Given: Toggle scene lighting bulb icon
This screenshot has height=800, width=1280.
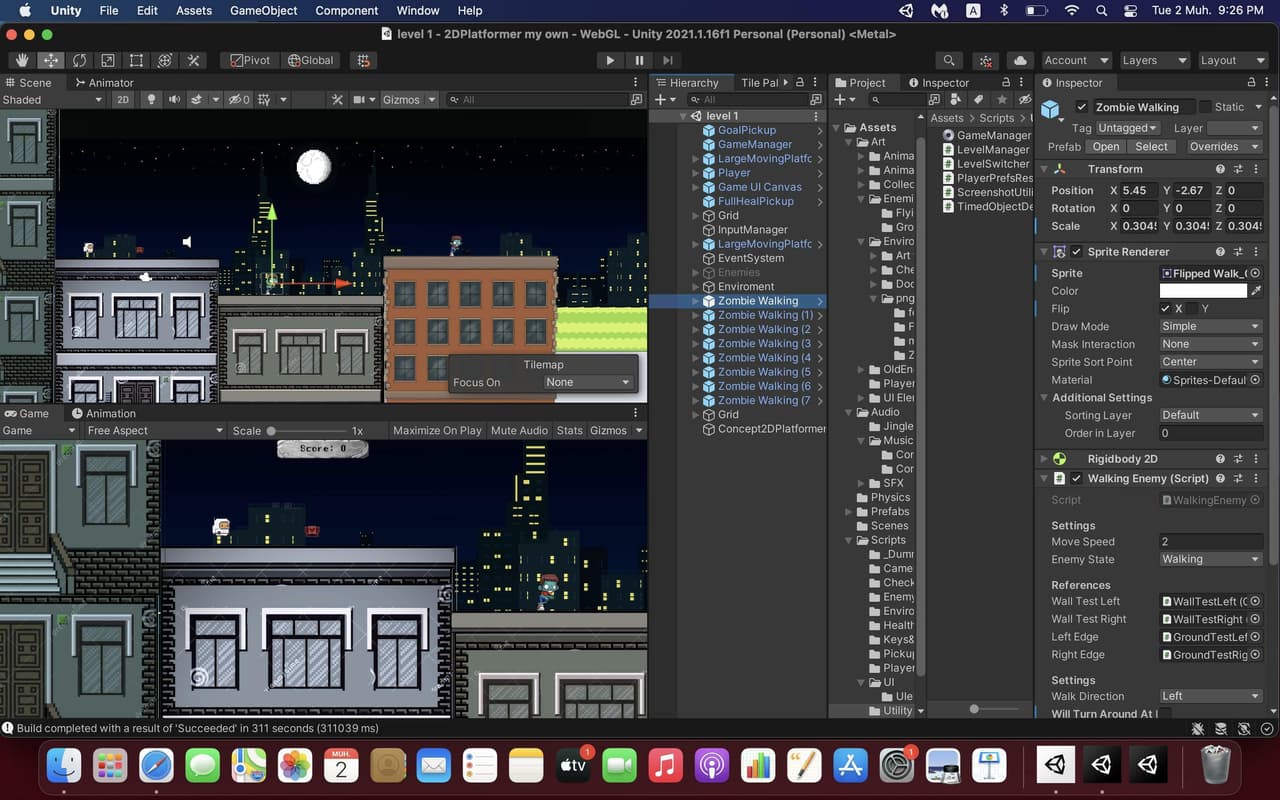Looking at the screenshot, I should click(x=152, y=99).
